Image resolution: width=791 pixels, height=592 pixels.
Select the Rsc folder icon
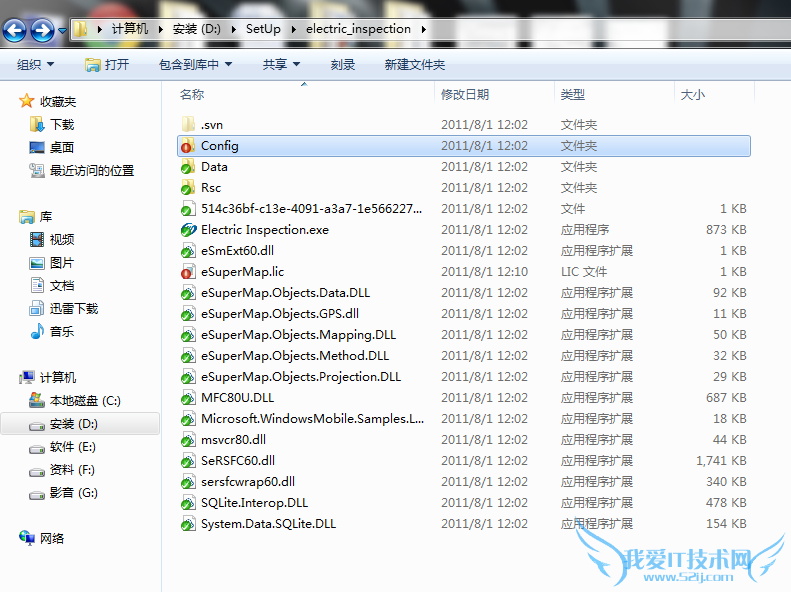coord(188,188)
